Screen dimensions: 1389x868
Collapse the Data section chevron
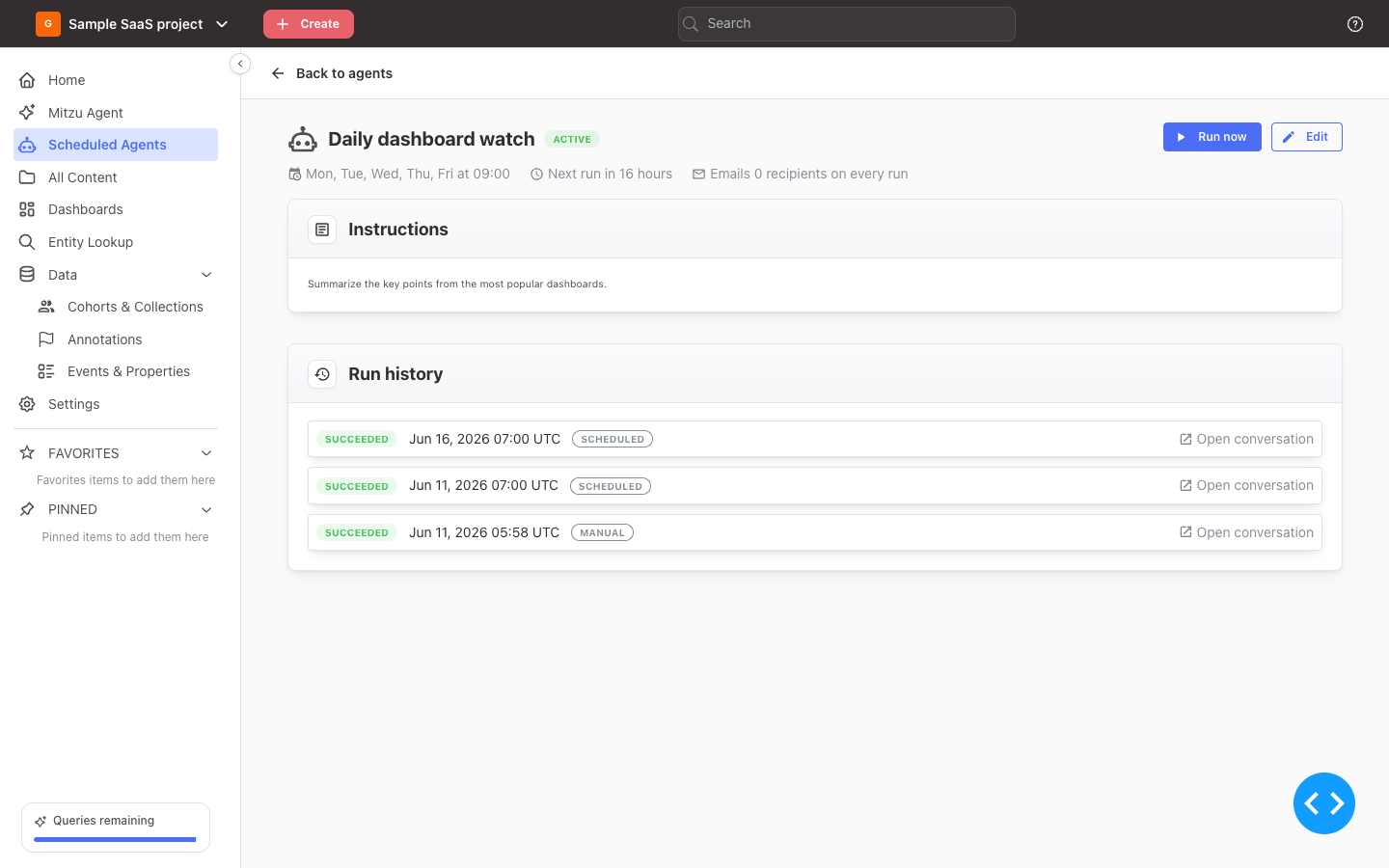[206, 275]
